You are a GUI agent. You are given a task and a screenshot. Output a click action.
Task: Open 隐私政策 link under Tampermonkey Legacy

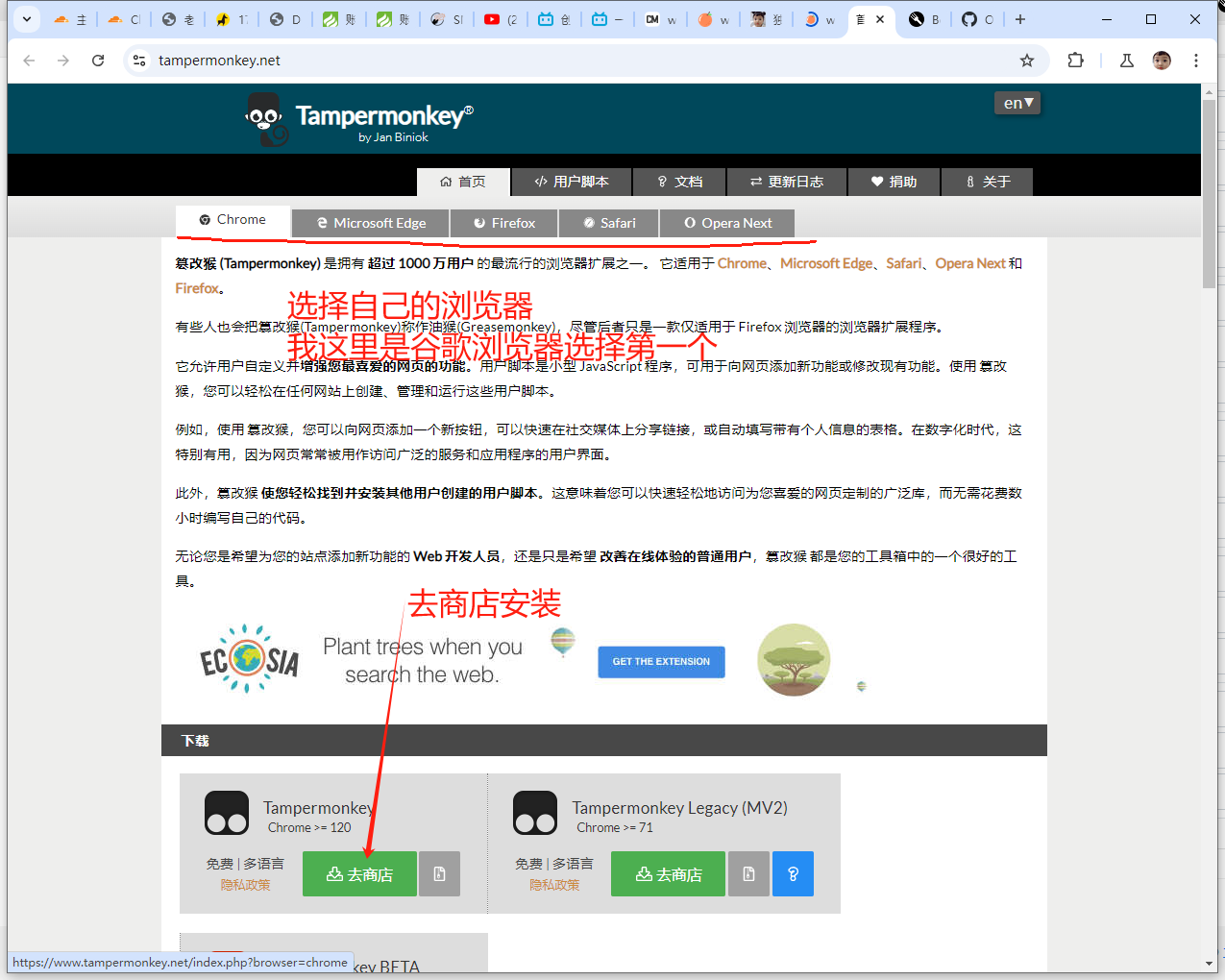tap(554, 885)
